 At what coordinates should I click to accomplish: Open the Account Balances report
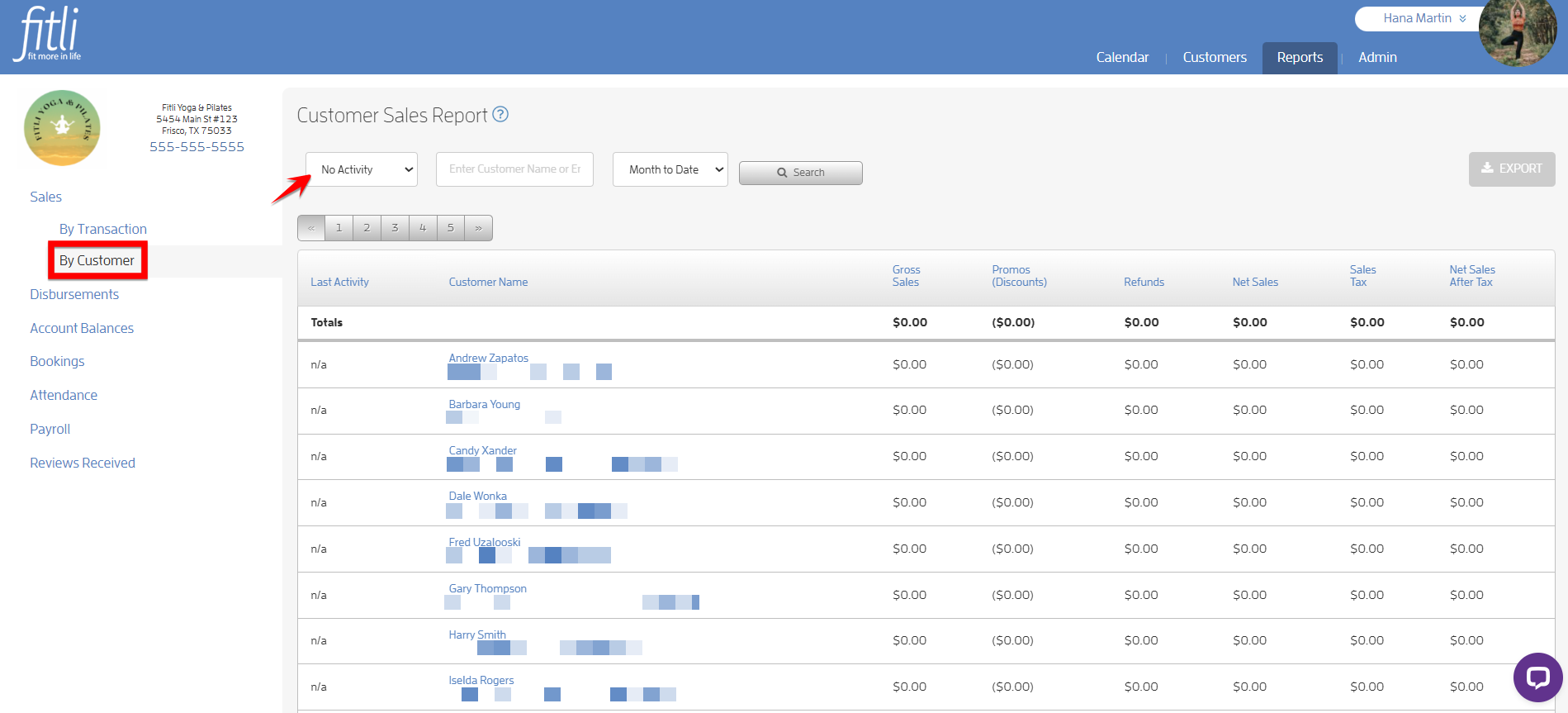pos(82,328)
